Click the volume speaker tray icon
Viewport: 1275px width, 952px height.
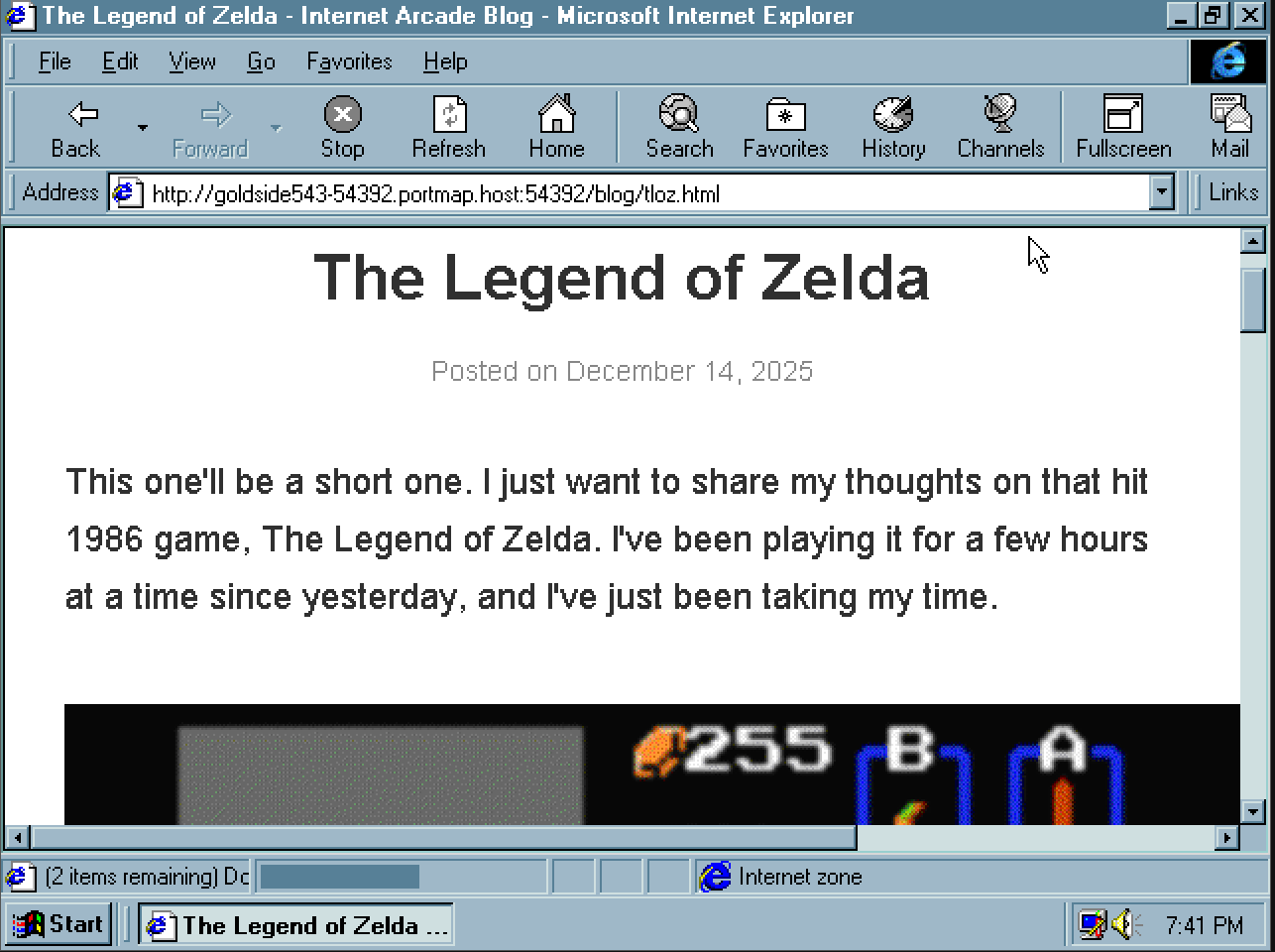1124,924
